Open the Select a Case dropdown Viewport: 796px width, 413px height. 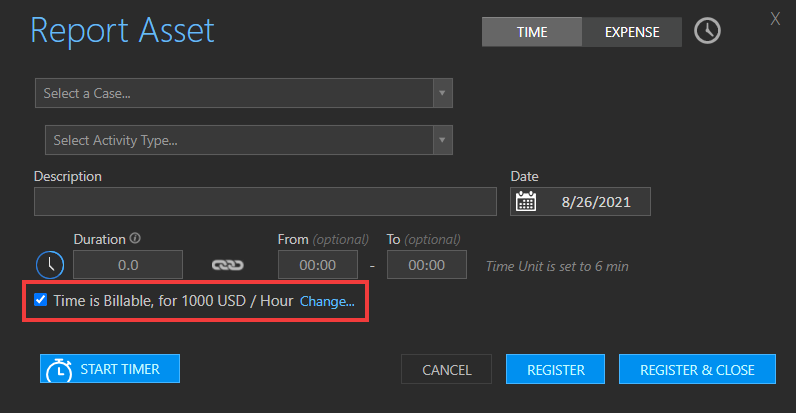click(x=244, y=93)
